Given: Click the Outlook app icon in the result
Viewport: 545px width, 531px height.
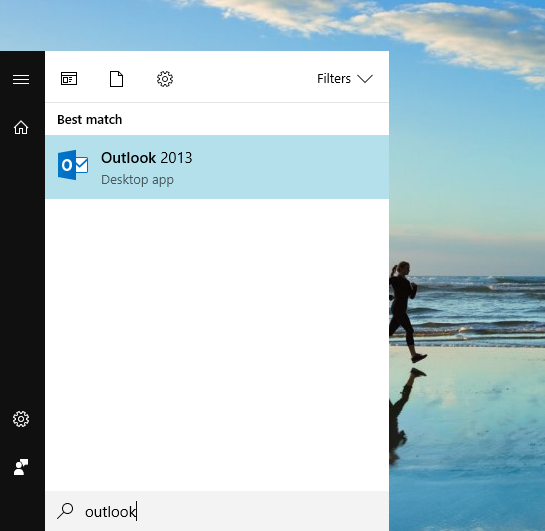Looking at the screenshot, I should pos(73,165).
